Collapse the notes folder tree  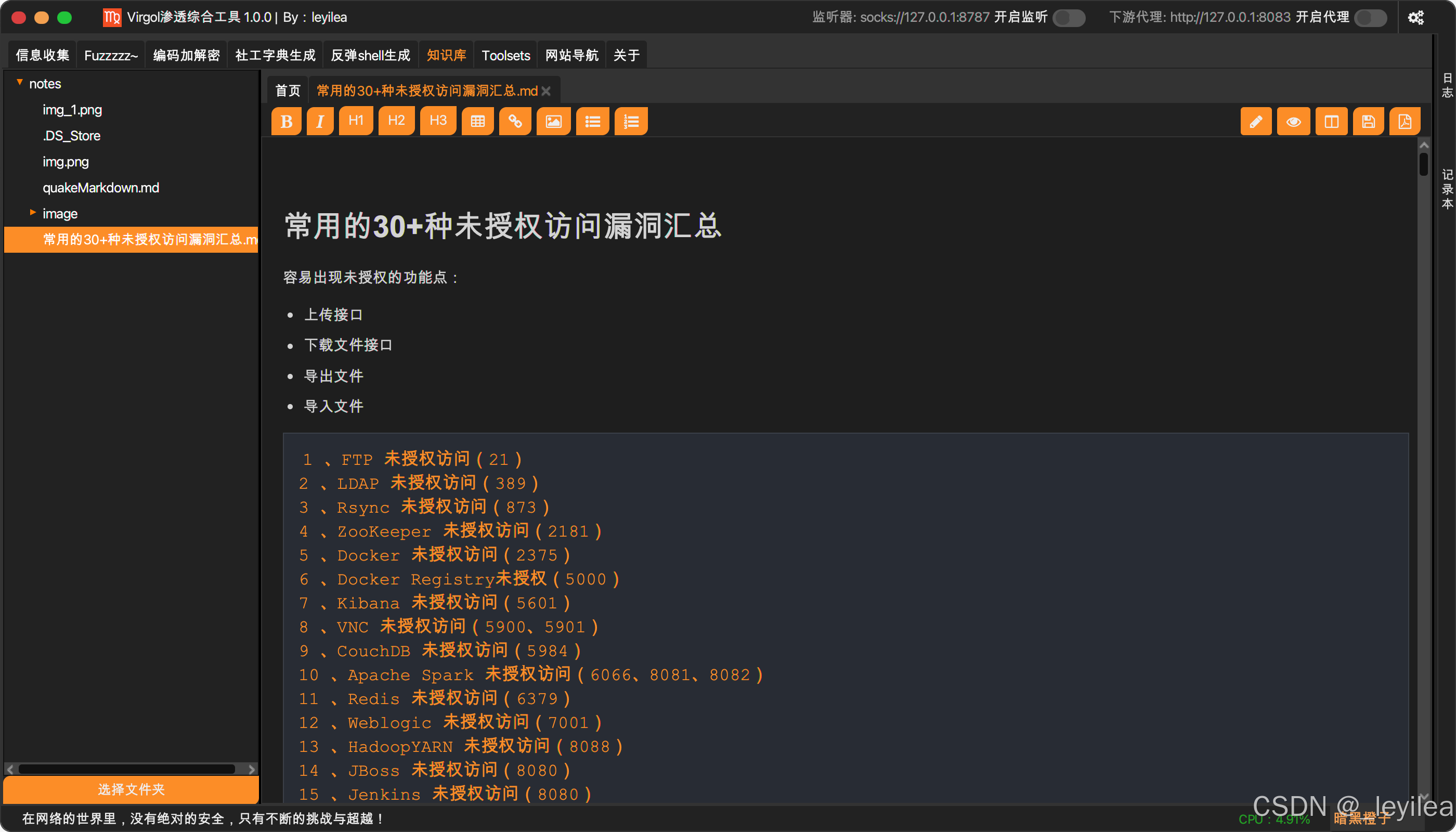19,83
